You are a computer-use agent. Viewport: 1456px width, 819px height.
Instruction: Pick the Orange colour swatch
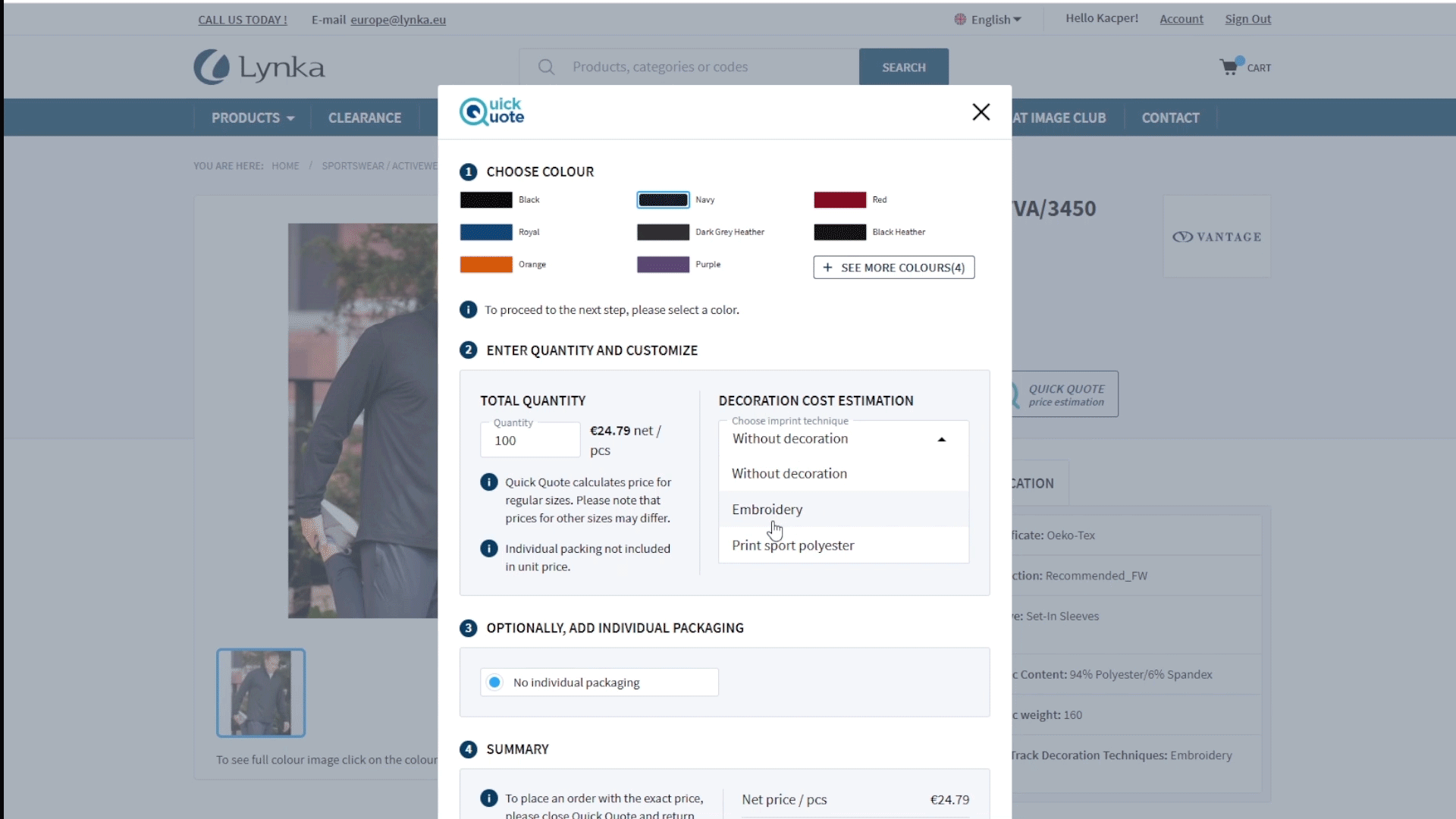pos(486,265)
